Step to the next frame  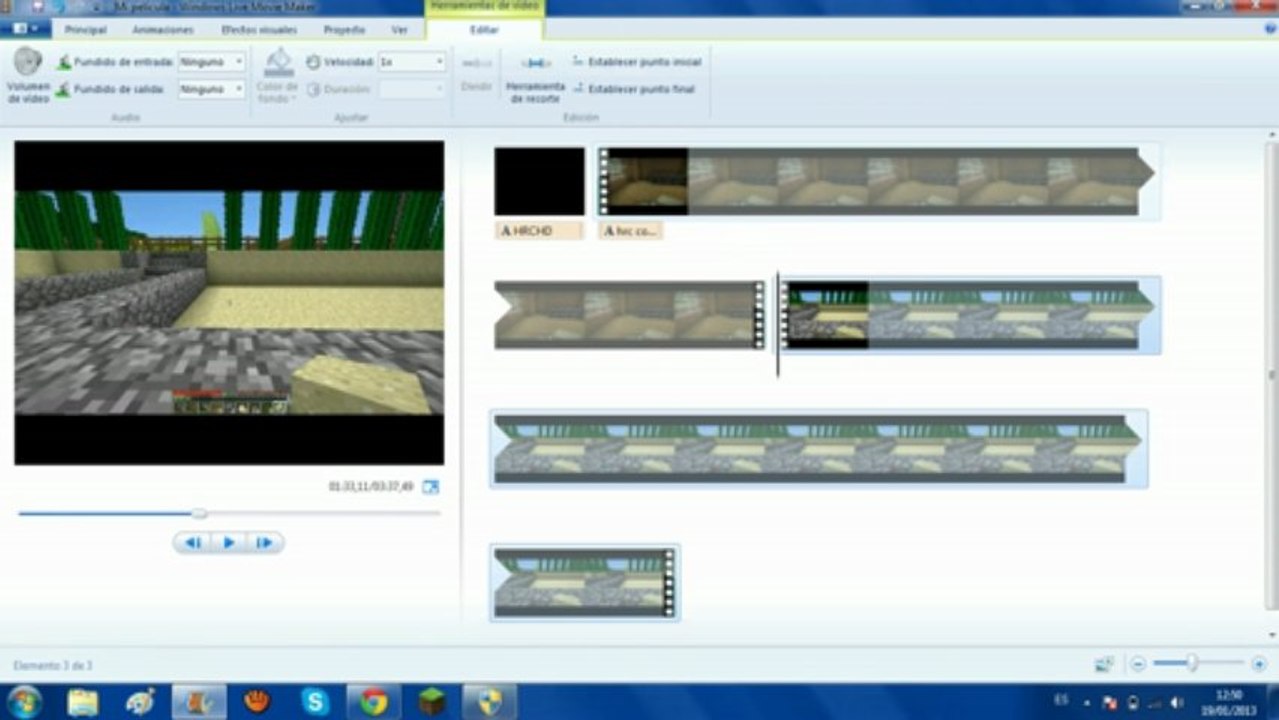(264, 543)
